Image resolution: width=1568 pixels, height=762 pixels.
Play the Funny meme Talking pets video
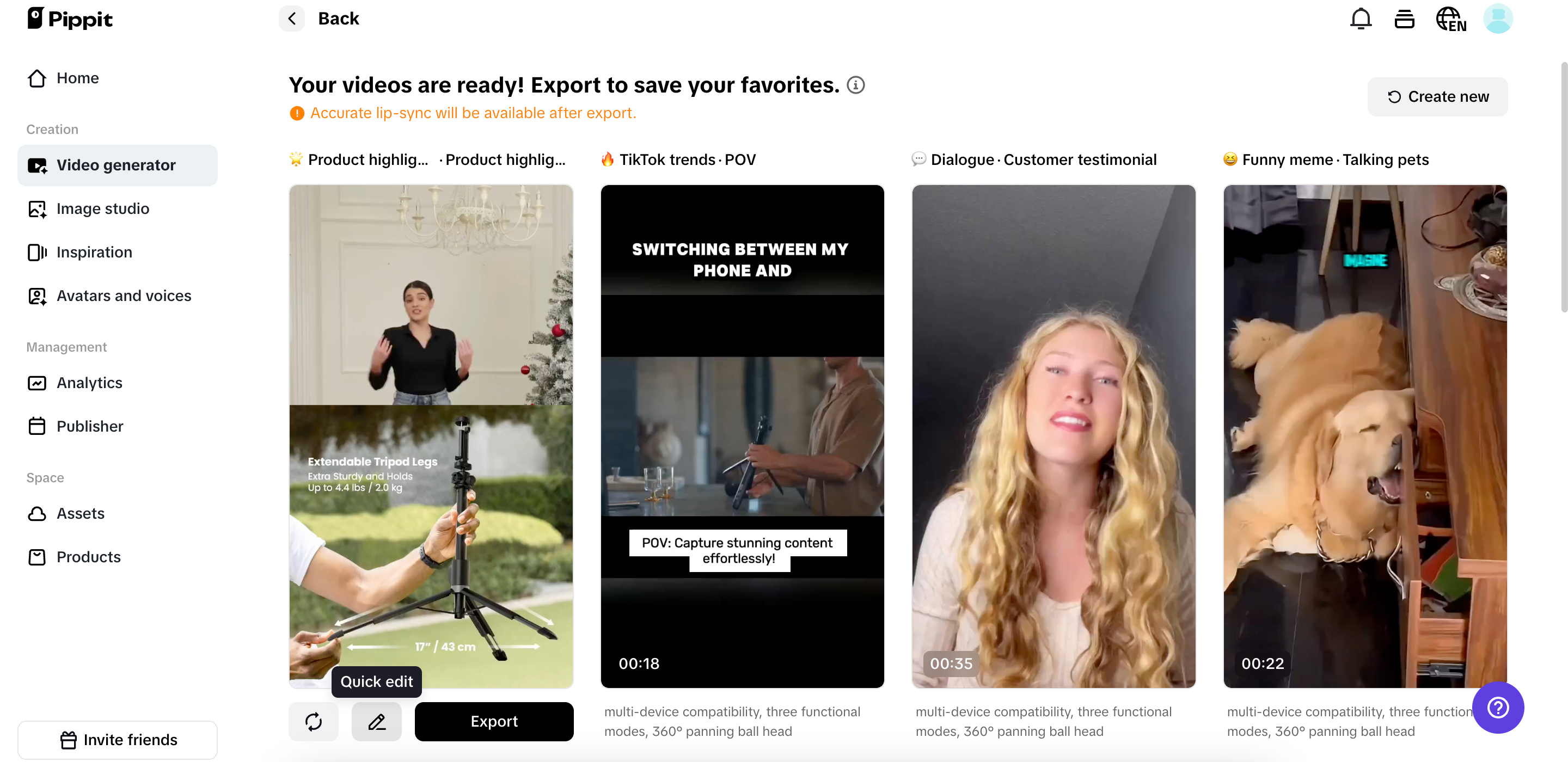click(1365, 435)
